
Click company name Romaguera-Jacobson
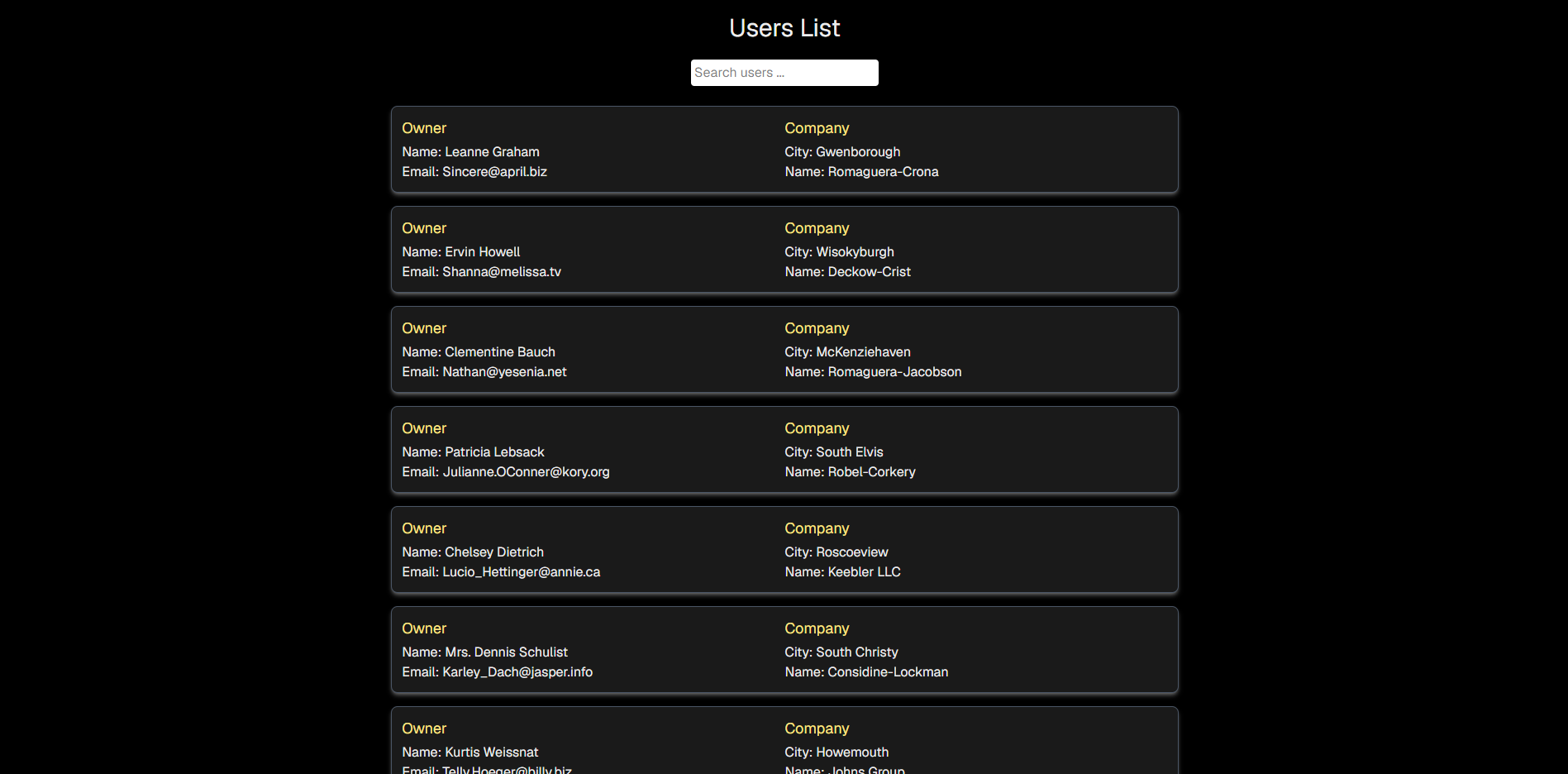894,372
